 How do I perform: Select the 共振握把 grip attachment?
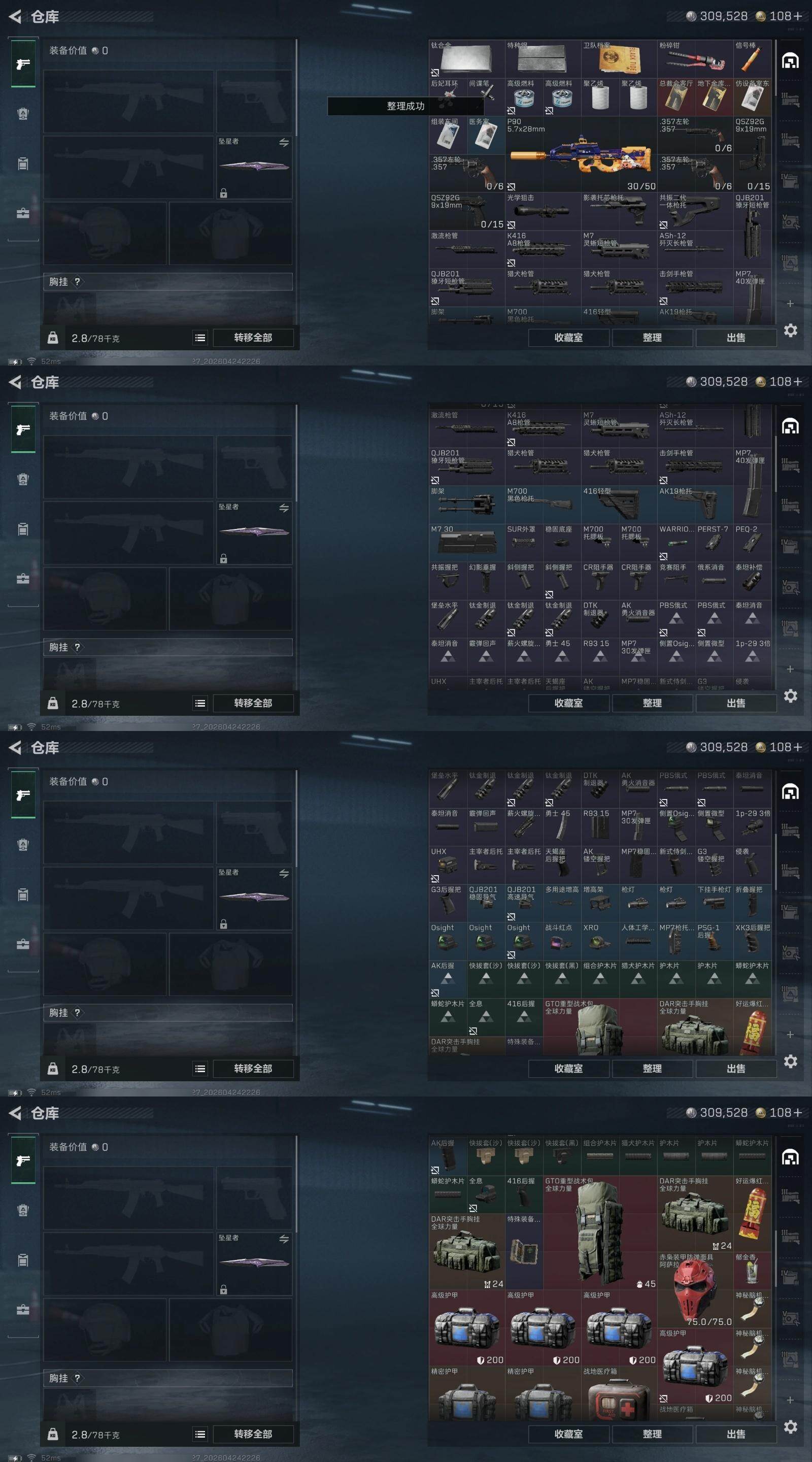[x=448, y=581]
